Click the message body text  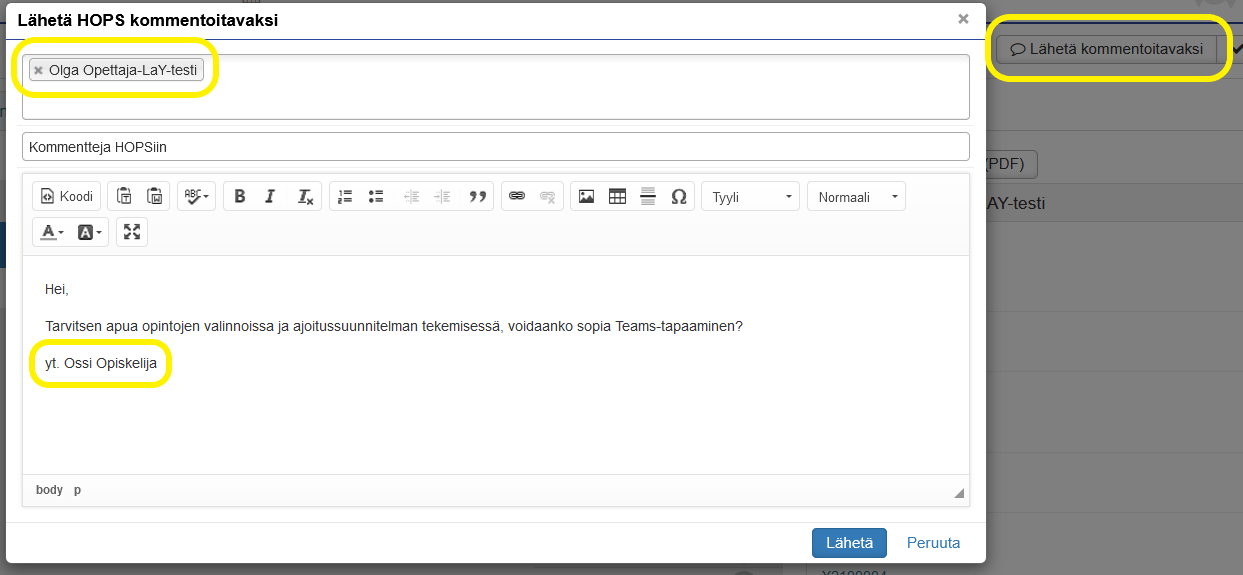pos(394,326)
